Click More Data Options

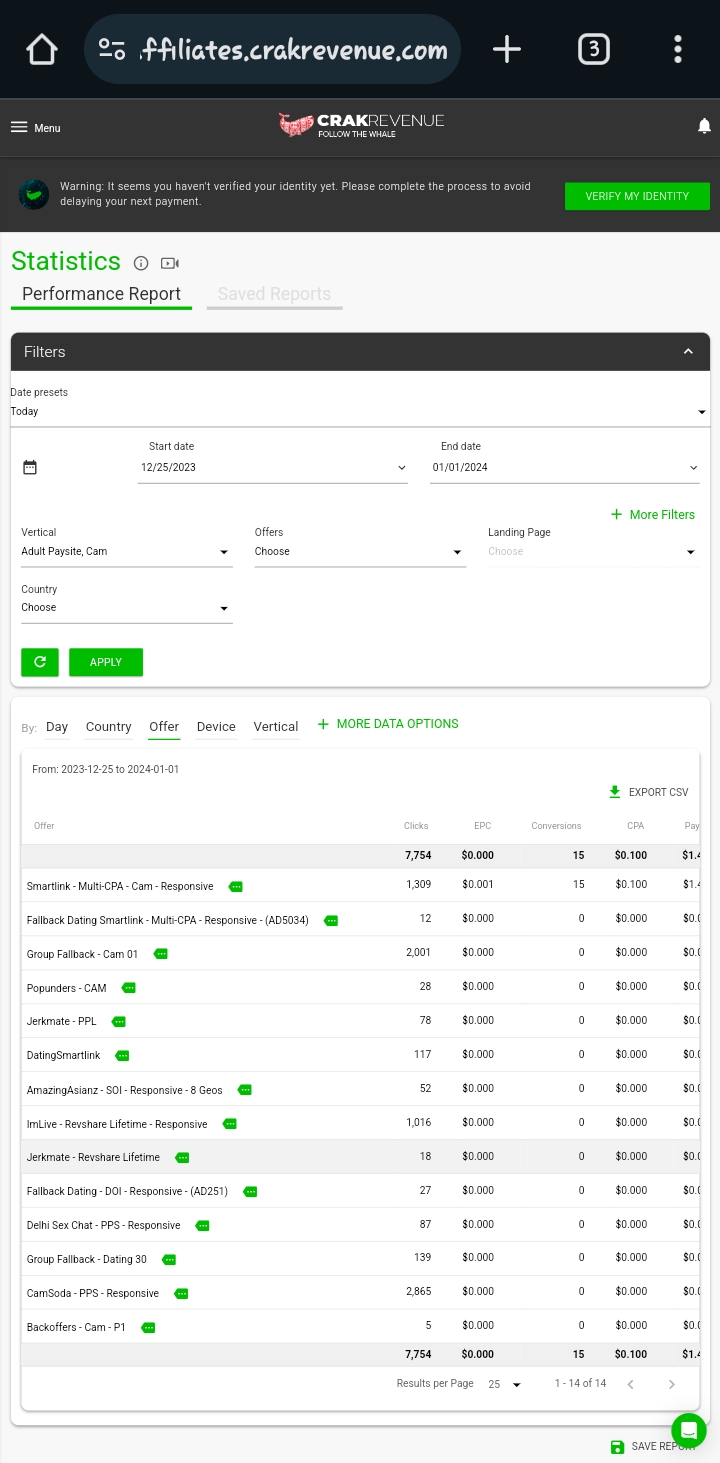point(388,724)
